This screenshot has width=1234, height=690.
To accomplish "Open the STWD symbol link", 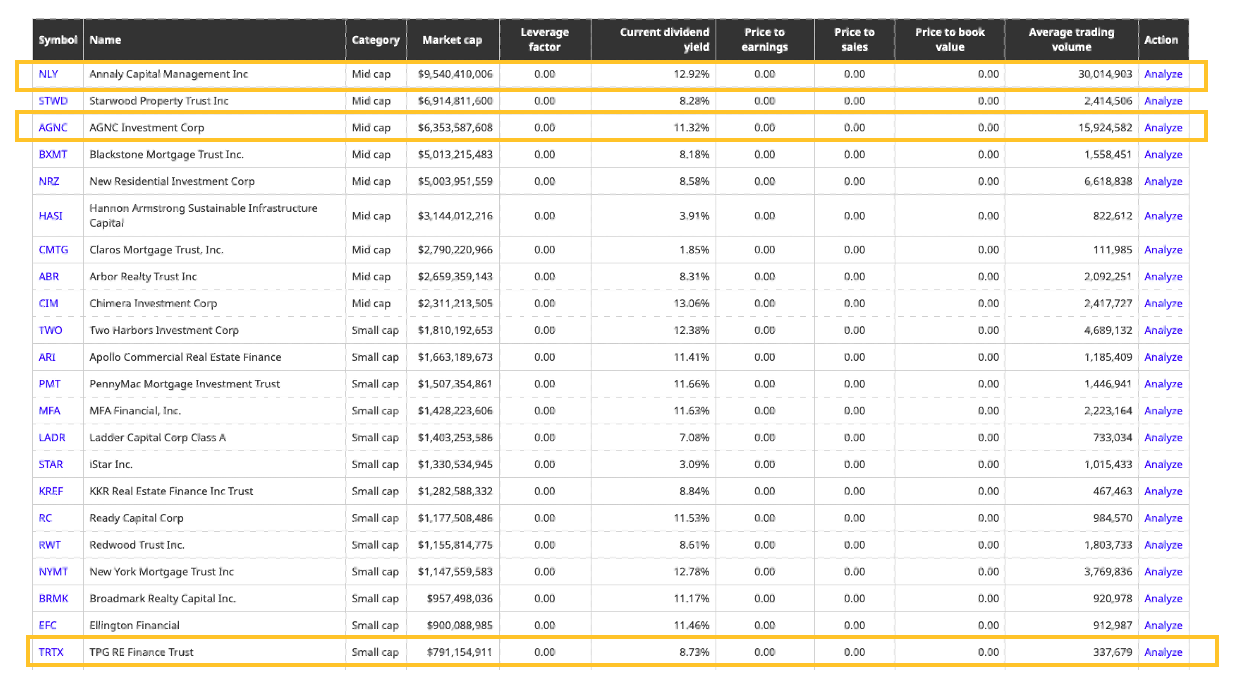I will point(53,101).
